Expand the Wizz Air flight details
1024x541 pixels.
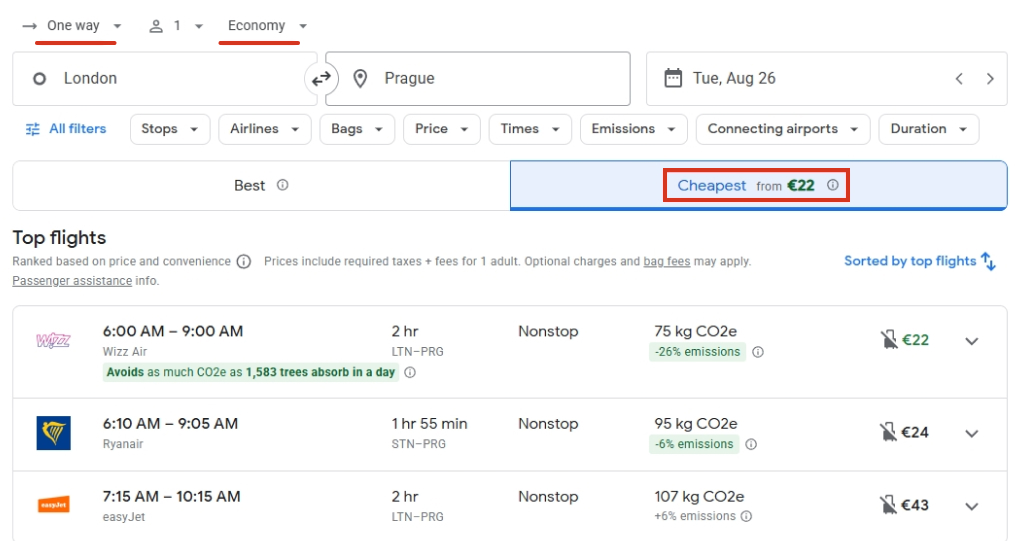point(972,341)
